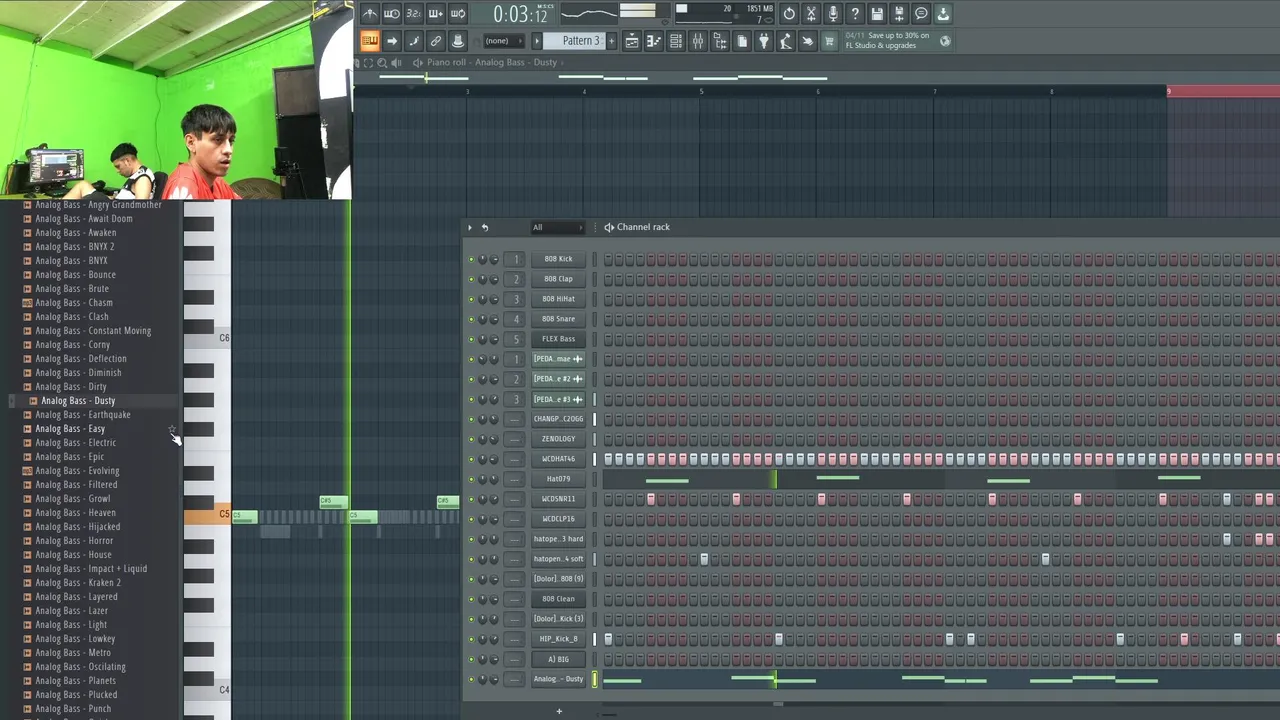
Task: Adjust the 808 Clap channel pan knob
Action: [x=482, y=279]
